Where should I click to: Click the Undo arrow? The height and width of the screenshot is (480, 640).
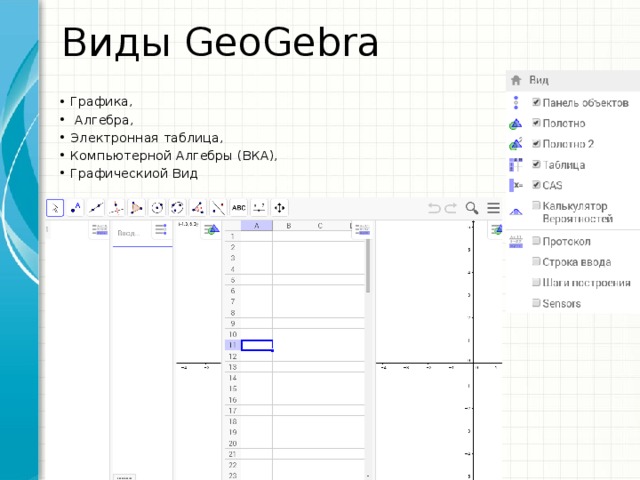coord(434,208)
